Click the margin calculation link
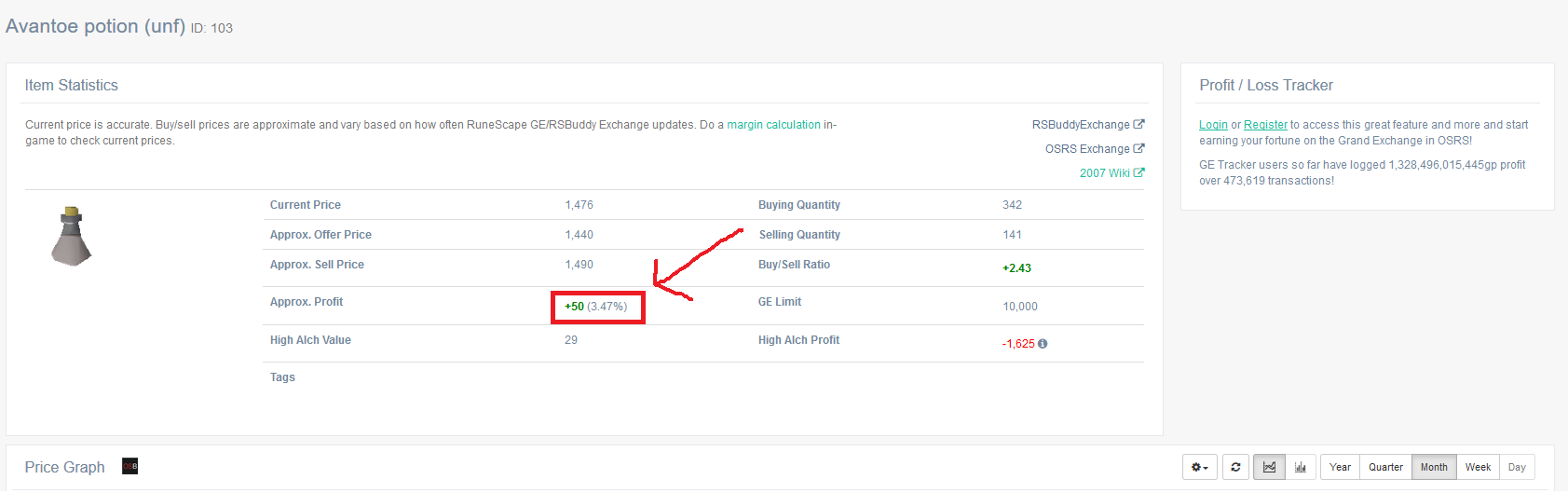Image resolution: width=1568 pixels, height=493 pixels. [x=773, y=125]
